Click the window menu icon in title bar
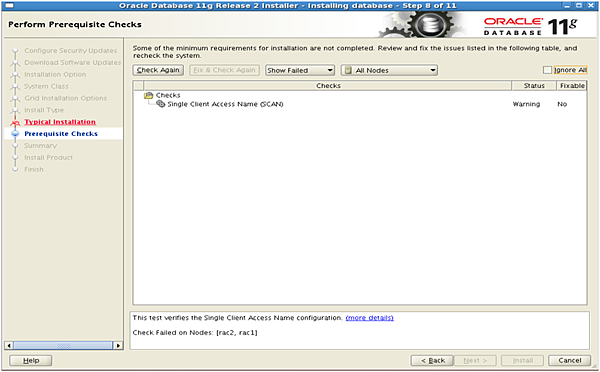This screenshot has width=600, height=372. (x=9, y=6)
